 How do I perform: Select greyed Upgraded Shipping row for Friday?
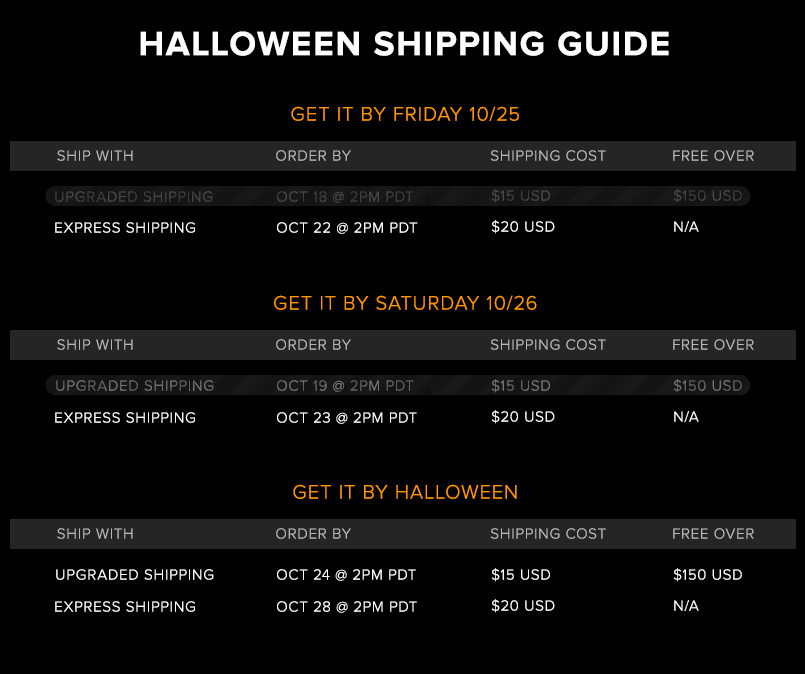pos(398,196)
